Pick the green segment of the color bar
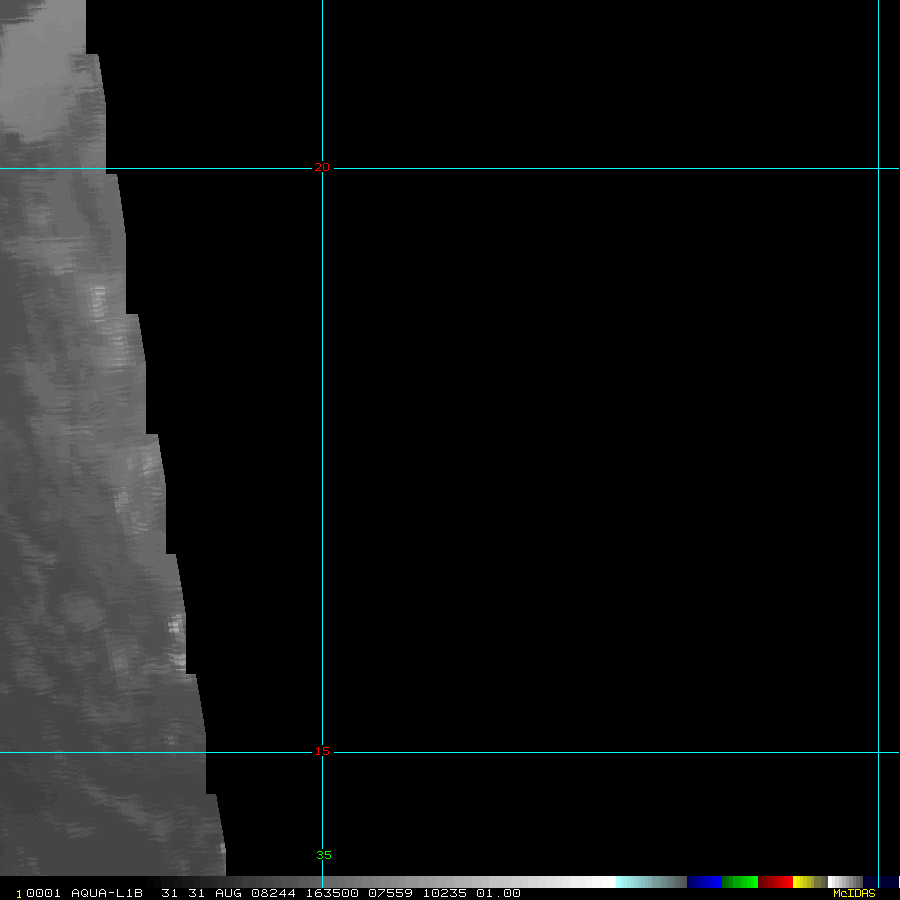This screenshot has height=900, width=900. [x=740, y=882]
